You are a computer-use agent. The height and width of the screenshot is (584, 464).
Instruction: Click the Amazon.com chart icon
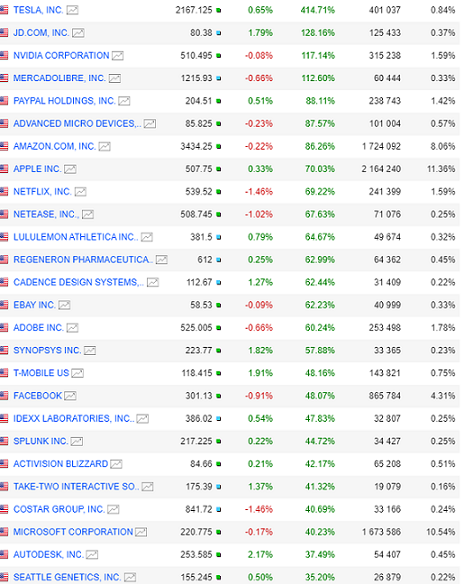coord(104,146)
